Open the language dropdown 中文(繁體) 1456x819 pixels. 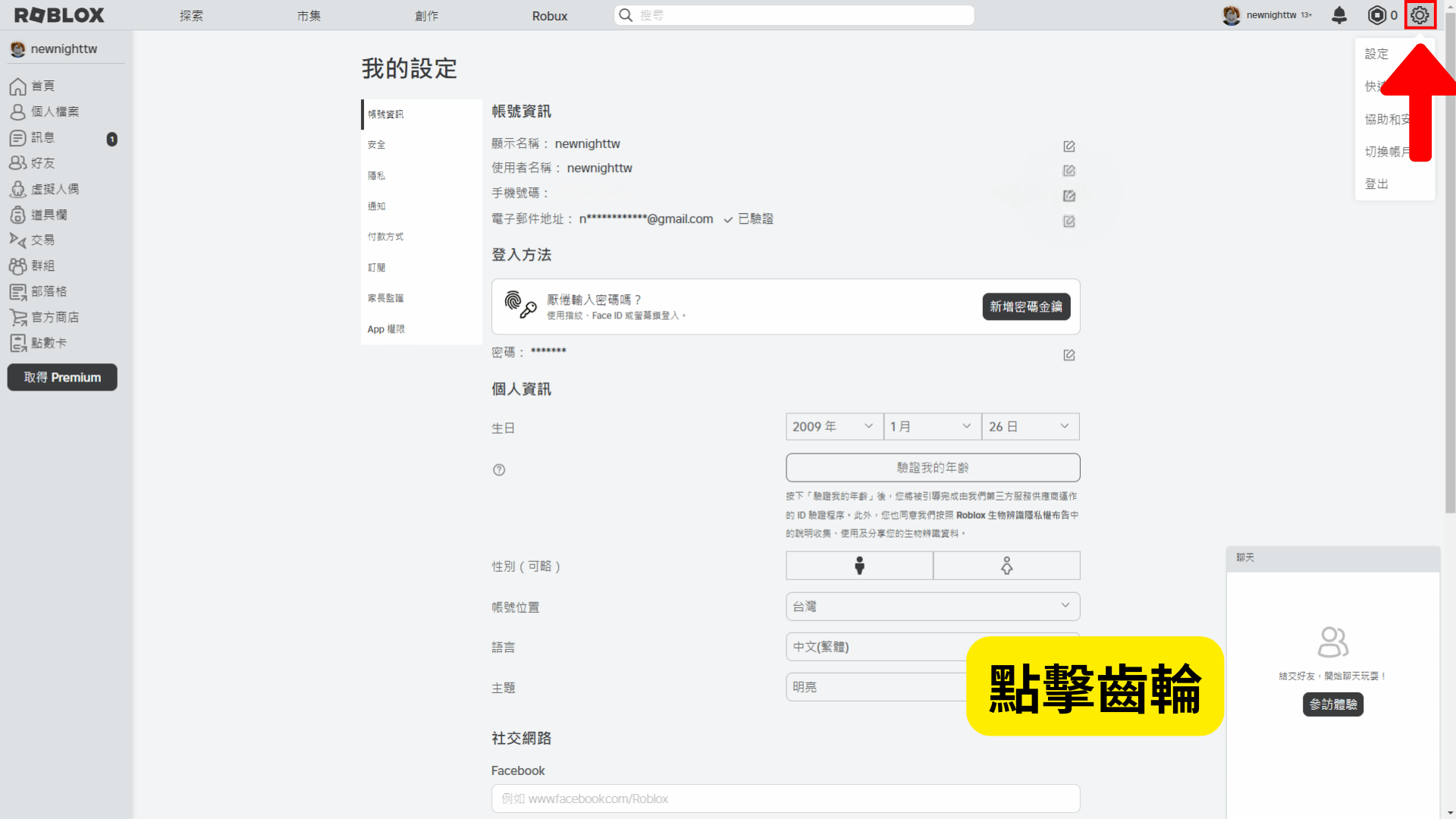[x=933, y=647]
